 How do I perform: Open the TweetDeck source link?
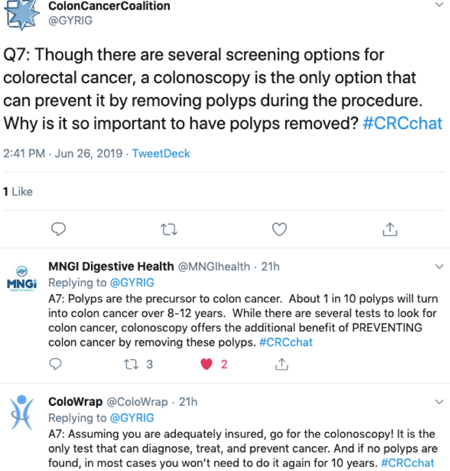(x=161, y=153)
